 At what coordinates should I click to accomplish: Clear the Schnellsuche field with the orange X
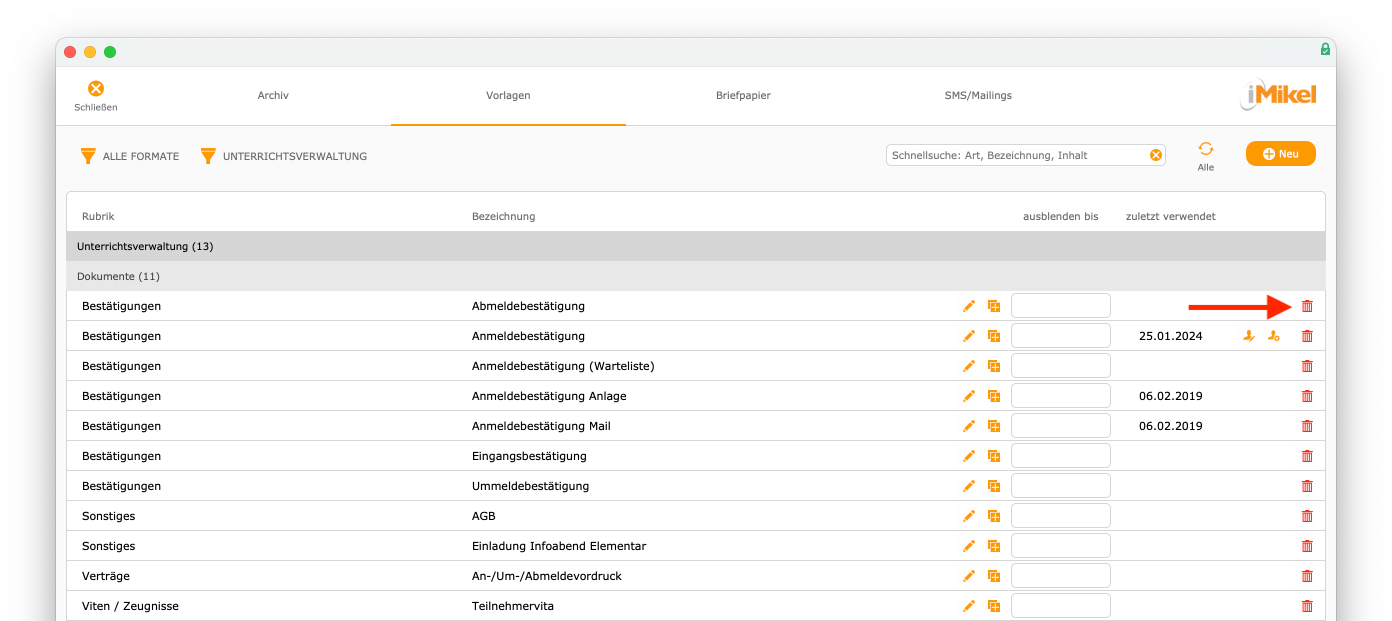point(1156,155)
